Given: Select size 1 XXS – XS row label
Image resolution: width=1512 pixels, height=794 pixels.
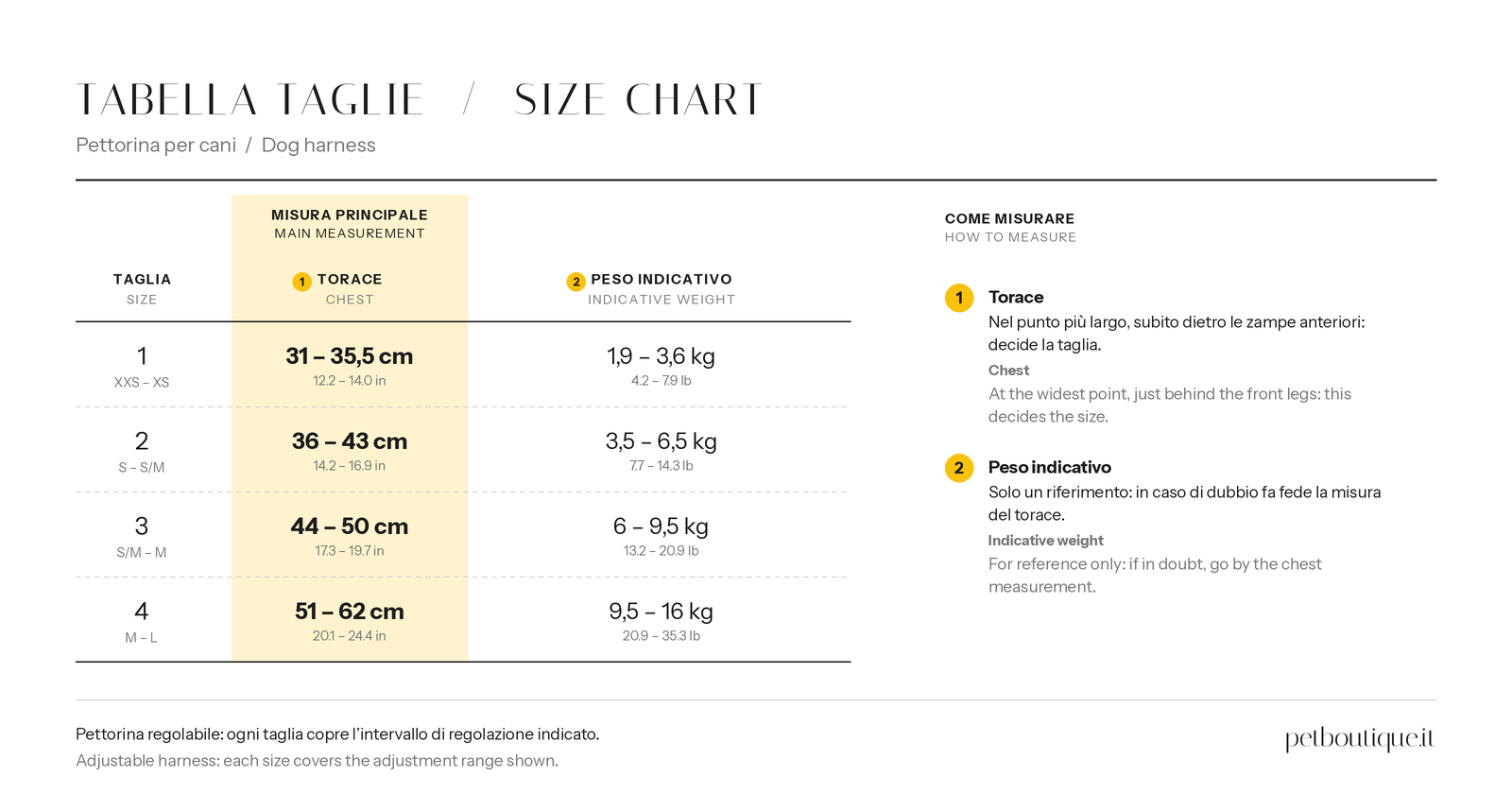Looking at the screenshot, I should [x=142, y=367].
